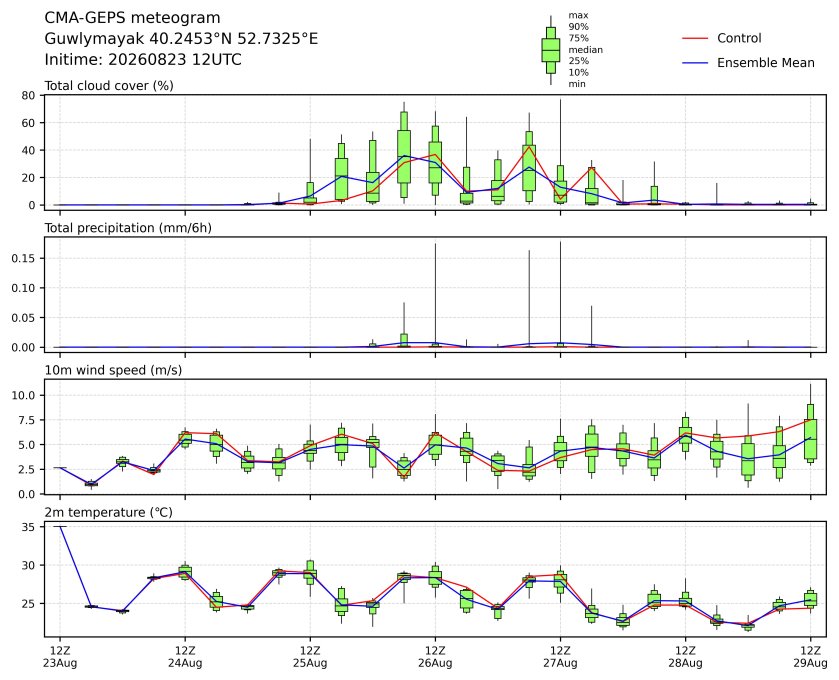Click the "75%" legend label
839x680 pixels.
[578, 38]
